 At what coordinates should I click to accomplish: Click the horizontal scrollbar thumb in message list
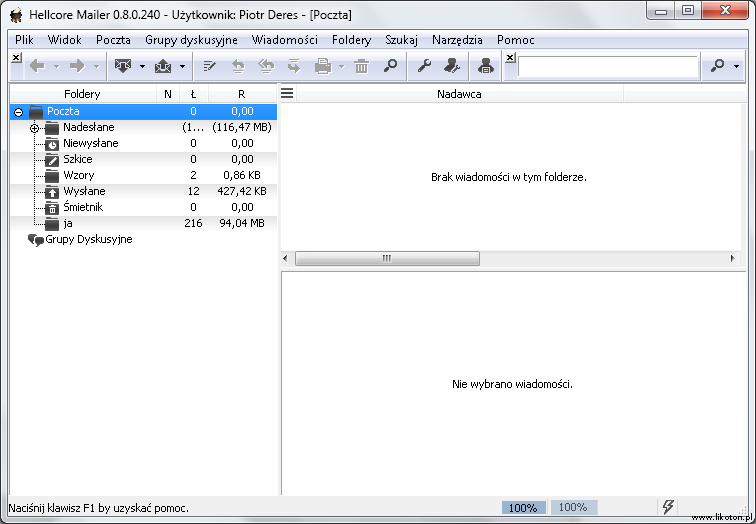click(387, 258)
